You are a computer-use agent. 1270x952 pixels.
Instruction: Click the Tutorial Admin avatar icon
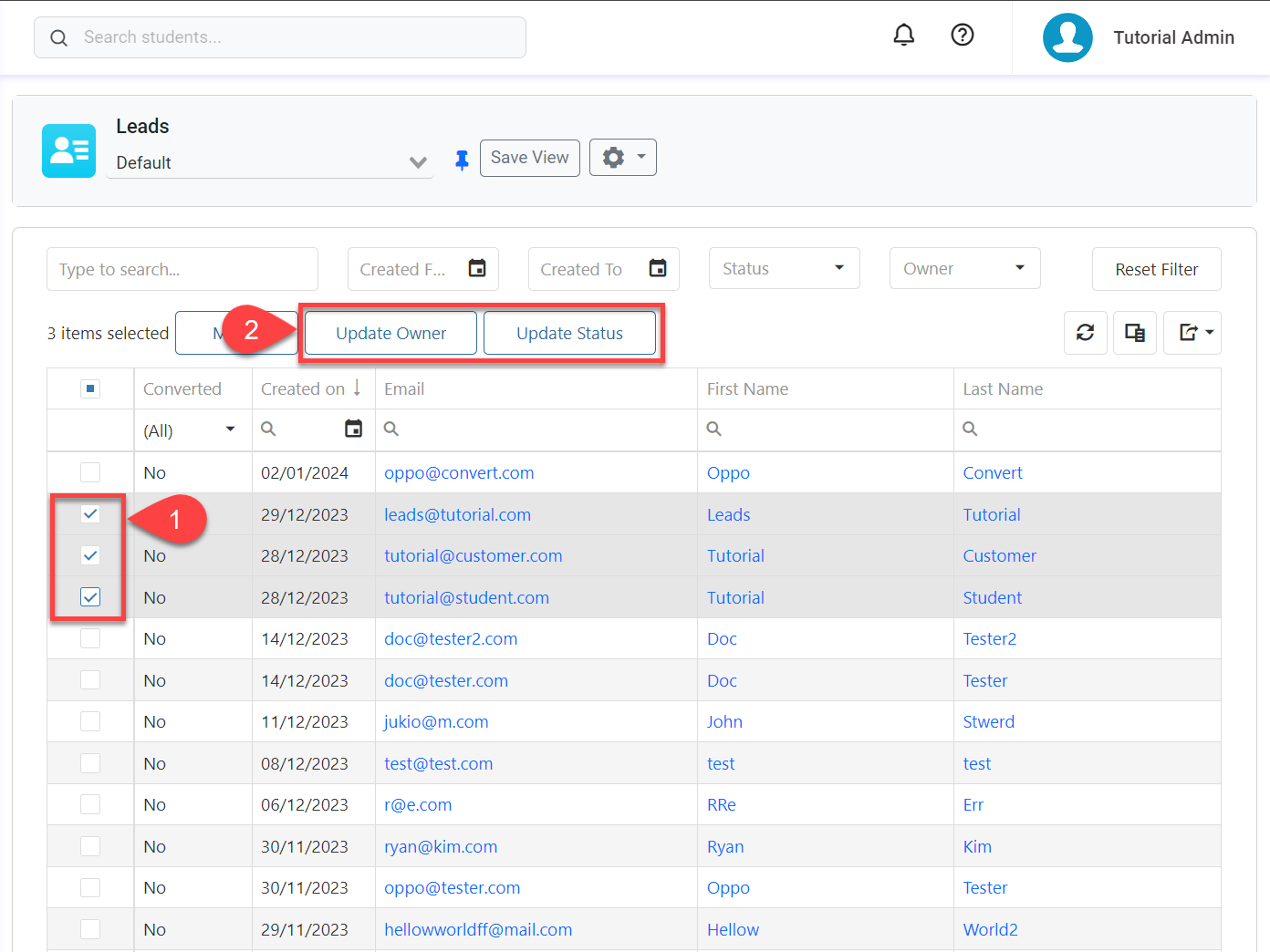1067,37
